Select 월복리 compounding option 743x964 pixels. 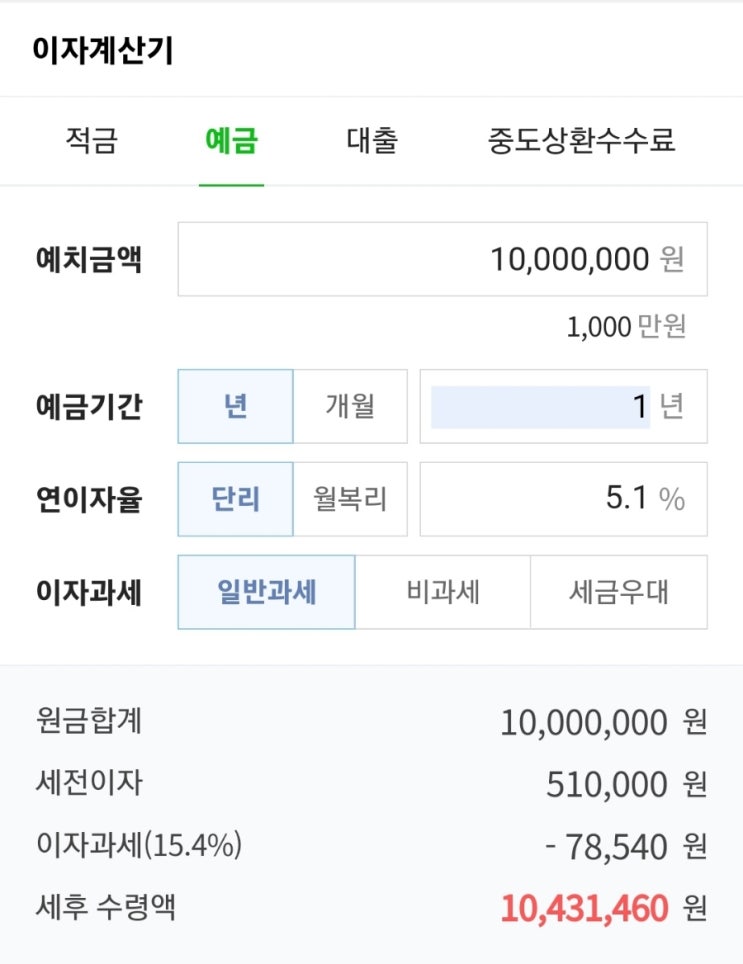point(350,499)
